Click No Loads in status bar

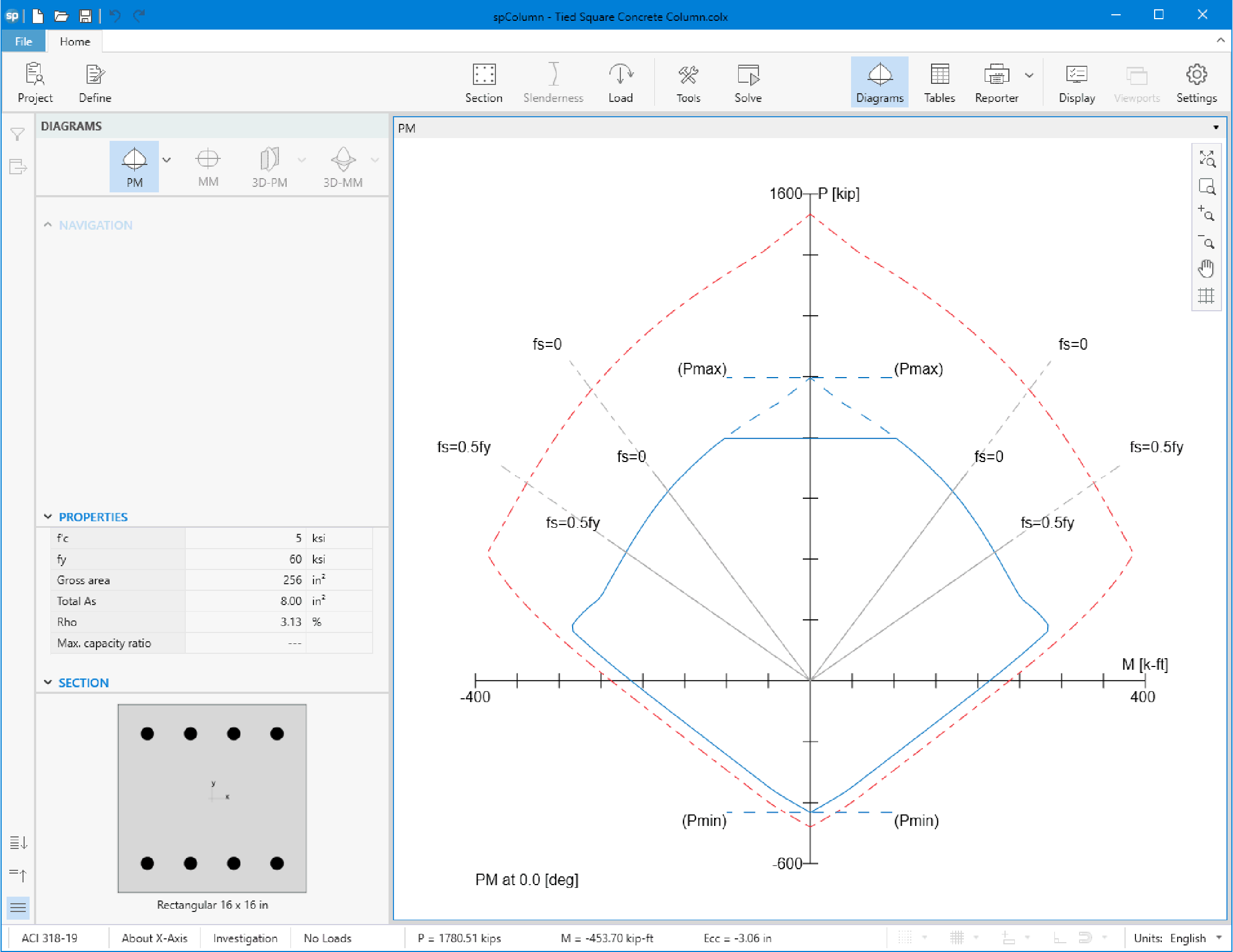(328, 938)
